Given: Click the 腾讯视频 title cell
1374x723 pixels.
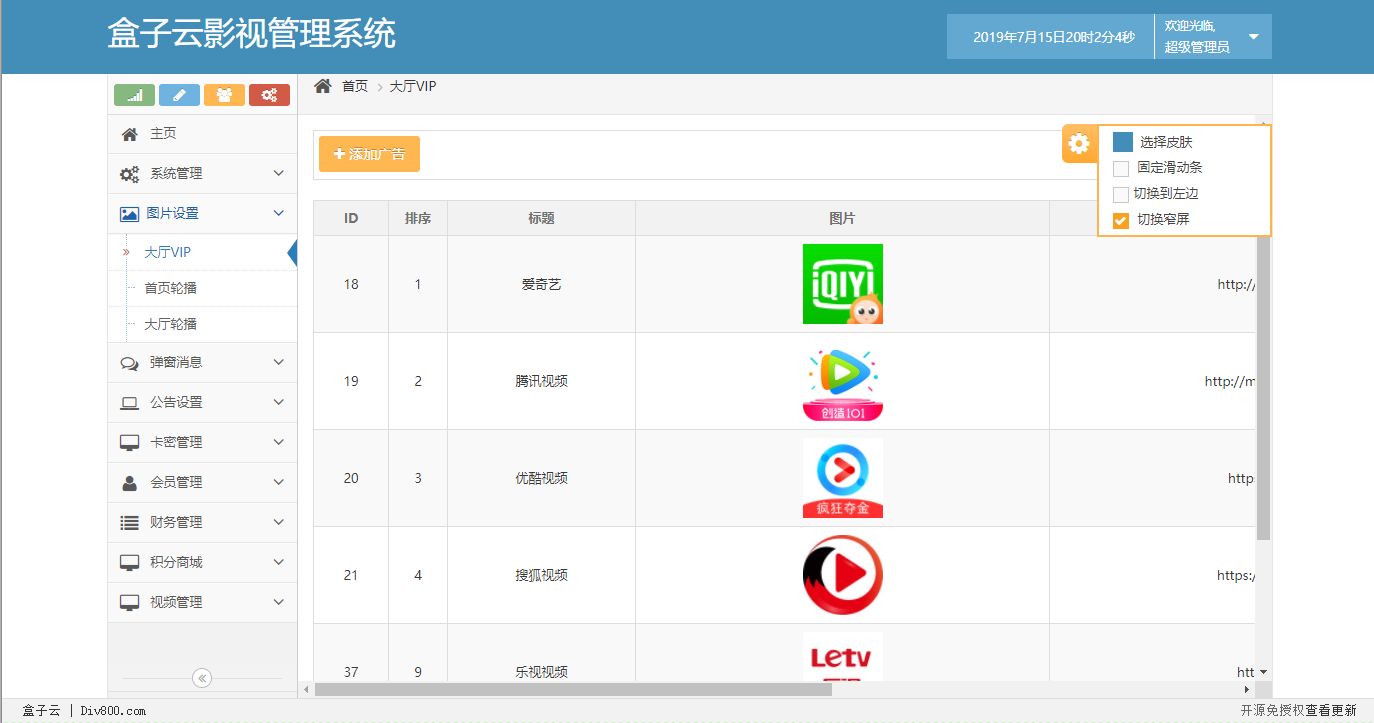Looking at the screenshot, I should 542,381.
